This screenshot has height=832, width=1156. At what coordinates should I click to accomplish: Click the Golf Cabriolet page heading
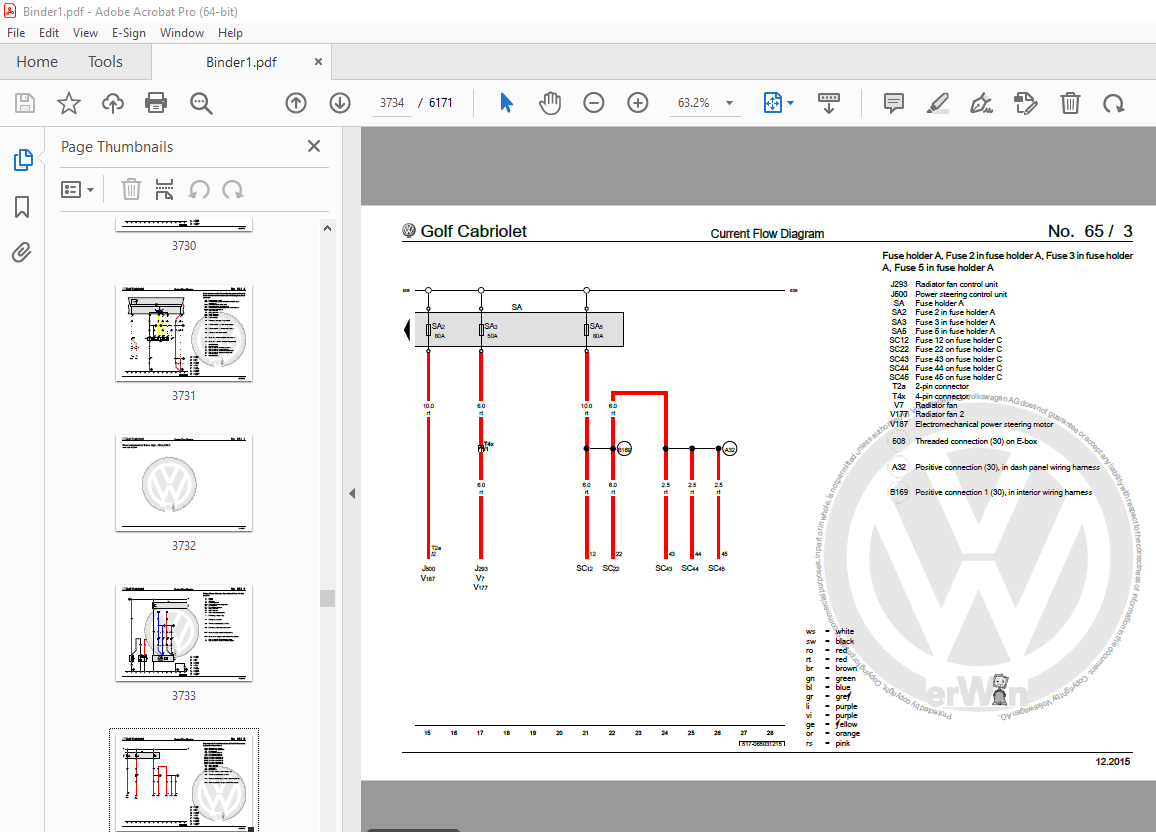tap(473, 231)
